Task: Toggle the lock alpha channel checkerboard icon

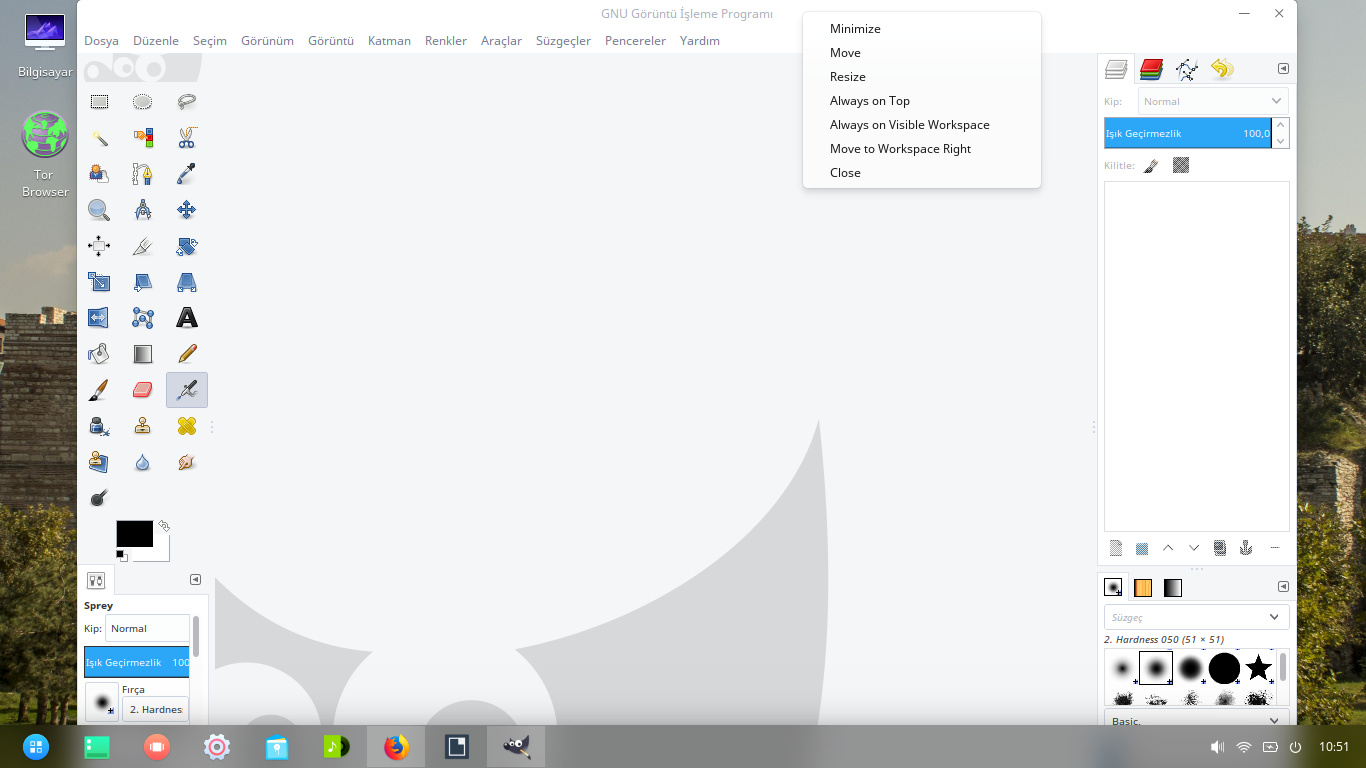Action: 1181,165
